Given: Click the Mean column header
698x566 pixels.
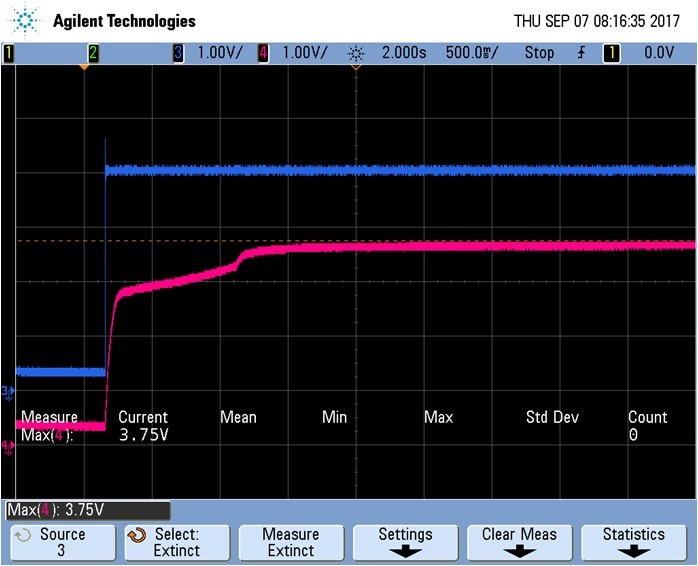Looking at the screenshot, I should pos(238,417).
